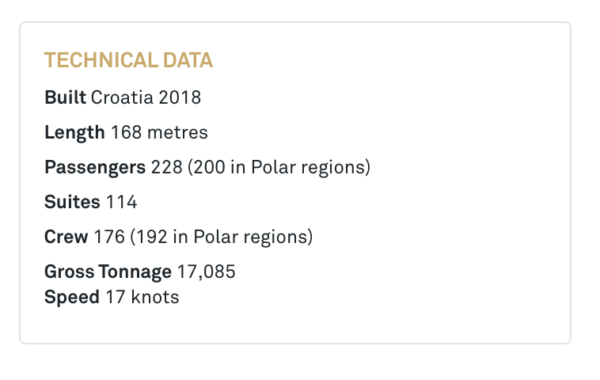
Task: Select the Croatia 2018 text
Action: pos(146,97)
